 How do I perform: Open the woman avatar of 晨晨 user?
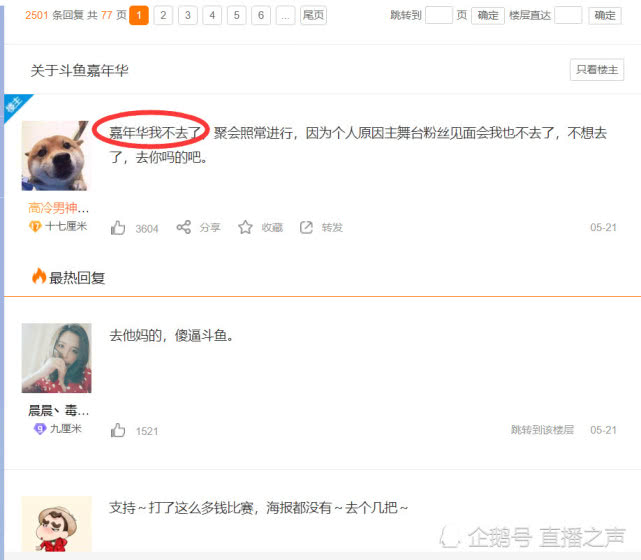(56, 358)
